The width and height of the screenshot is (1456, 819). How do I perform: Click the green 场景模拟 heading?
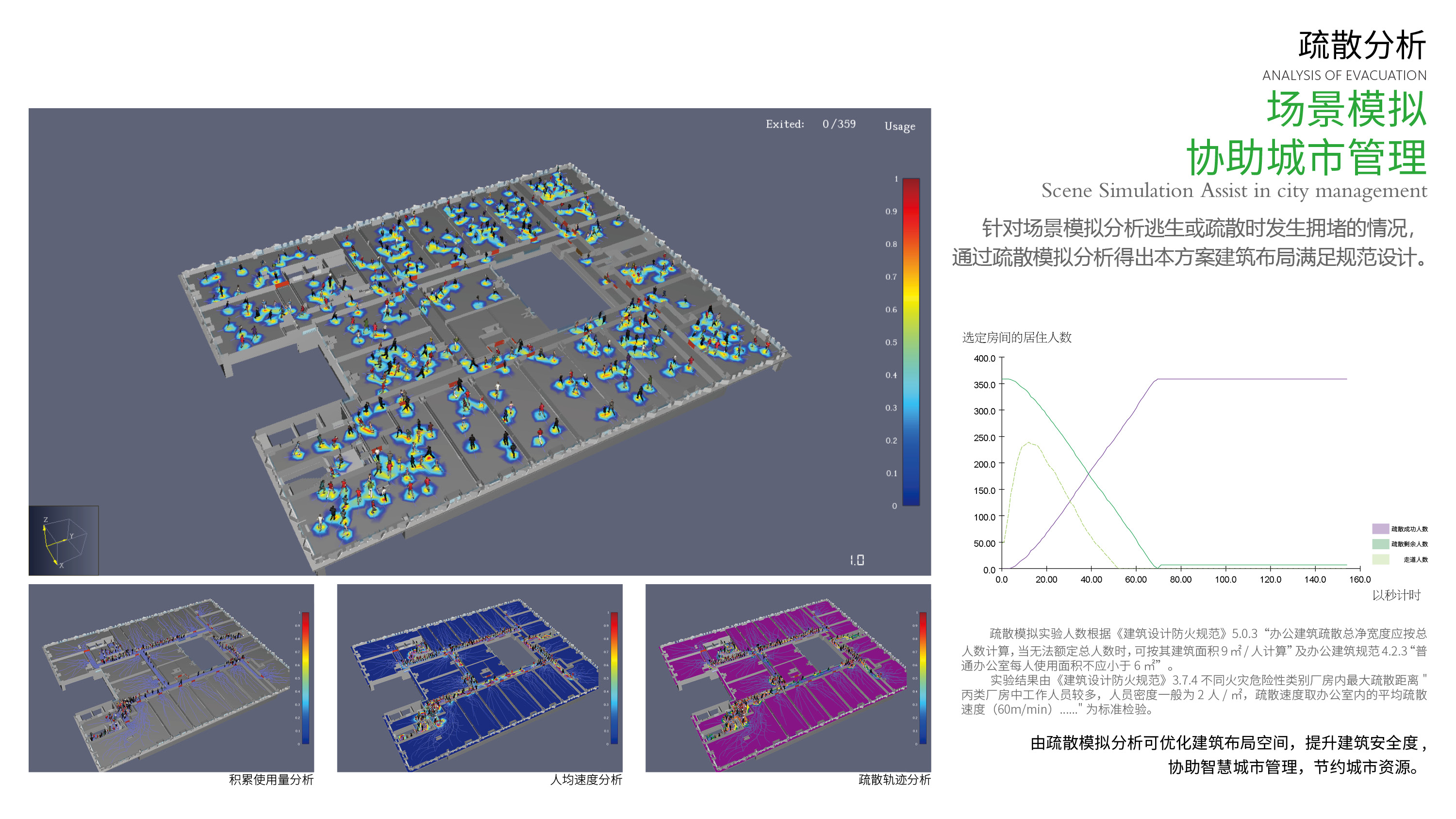pyautogui.click(x=1346, y=109)
